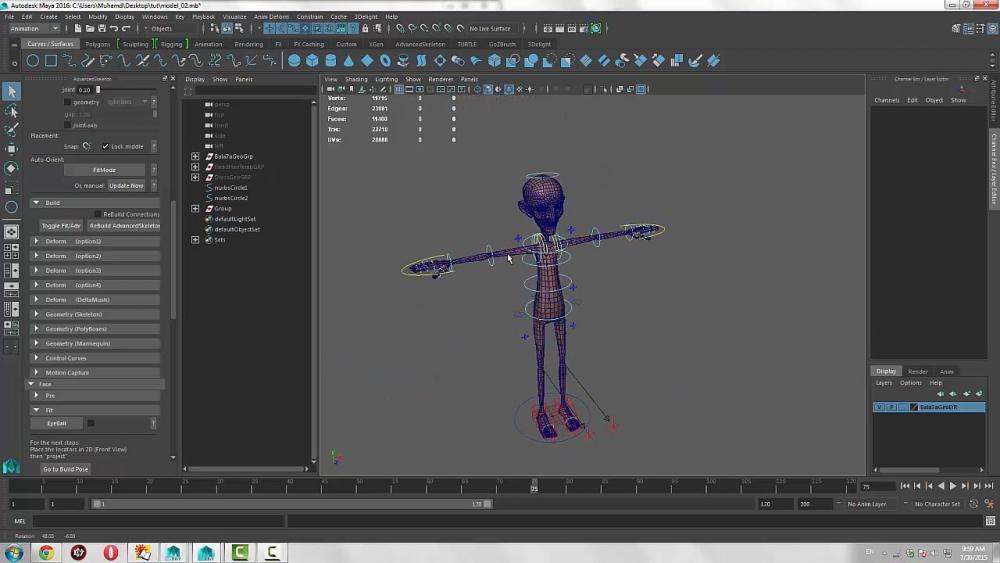Click the Go to Build Pose button
The width and height of the screenshot is (1000, 563).
coord(65,469)
